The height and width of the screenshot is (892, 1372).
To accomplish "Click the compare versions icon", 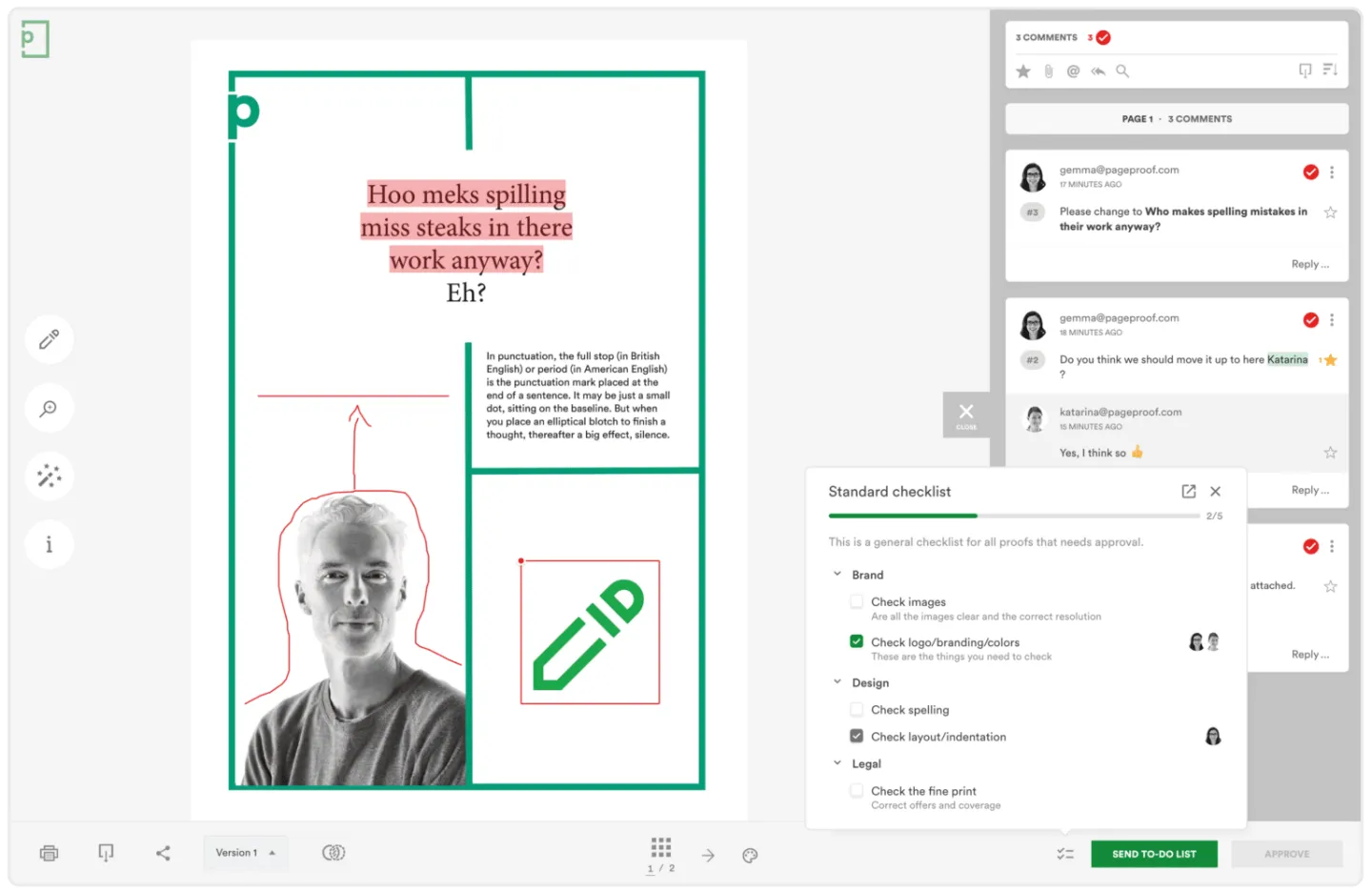I will 333,853.
